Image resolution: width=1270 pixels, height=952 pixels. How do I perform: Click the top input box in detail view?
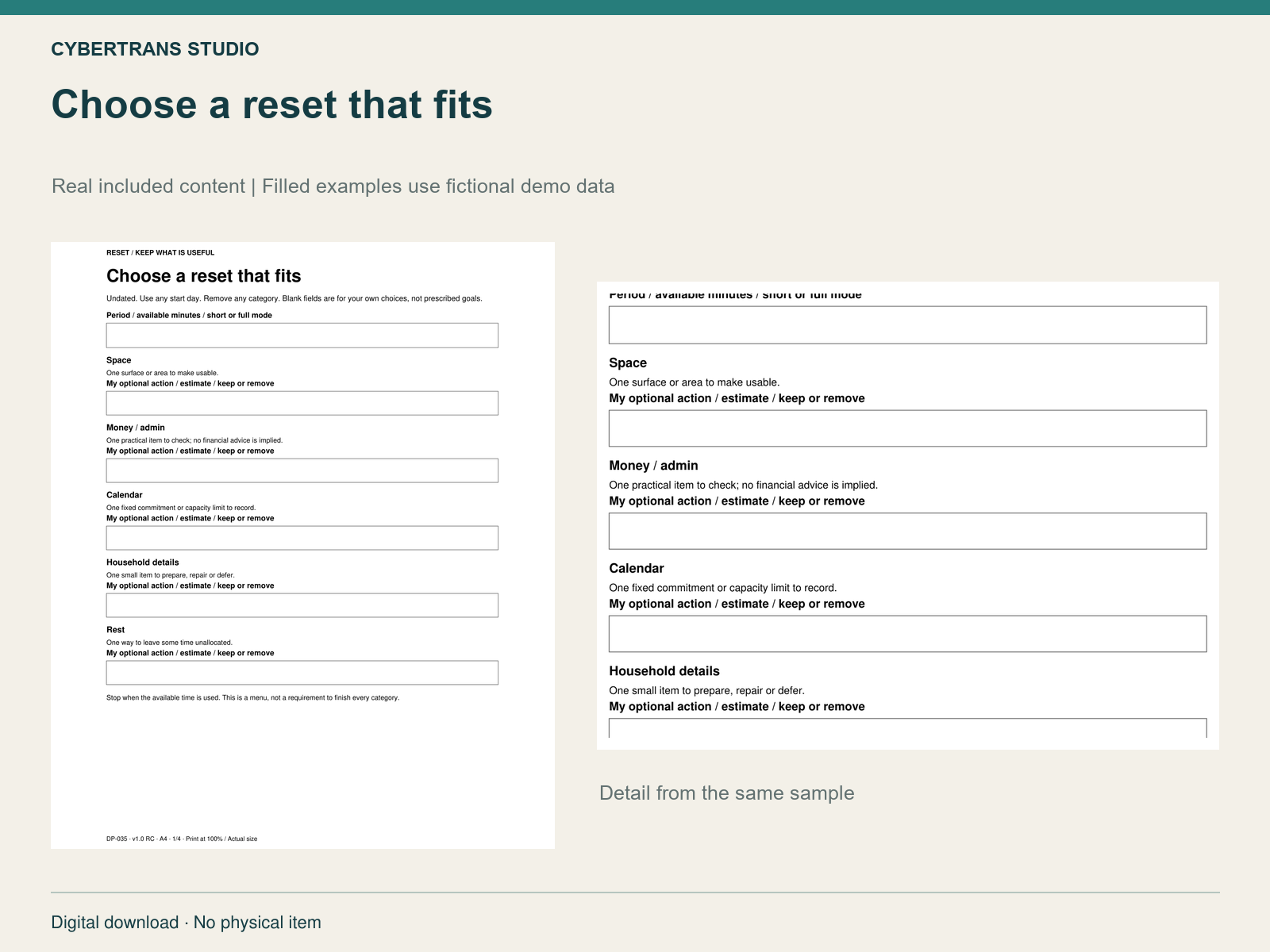908,325
